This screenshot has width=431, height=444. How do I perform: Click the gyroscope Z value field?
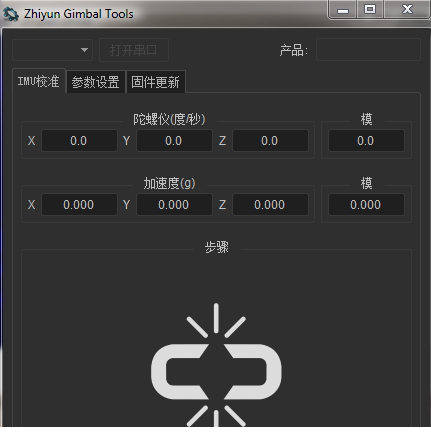[270, 141]
